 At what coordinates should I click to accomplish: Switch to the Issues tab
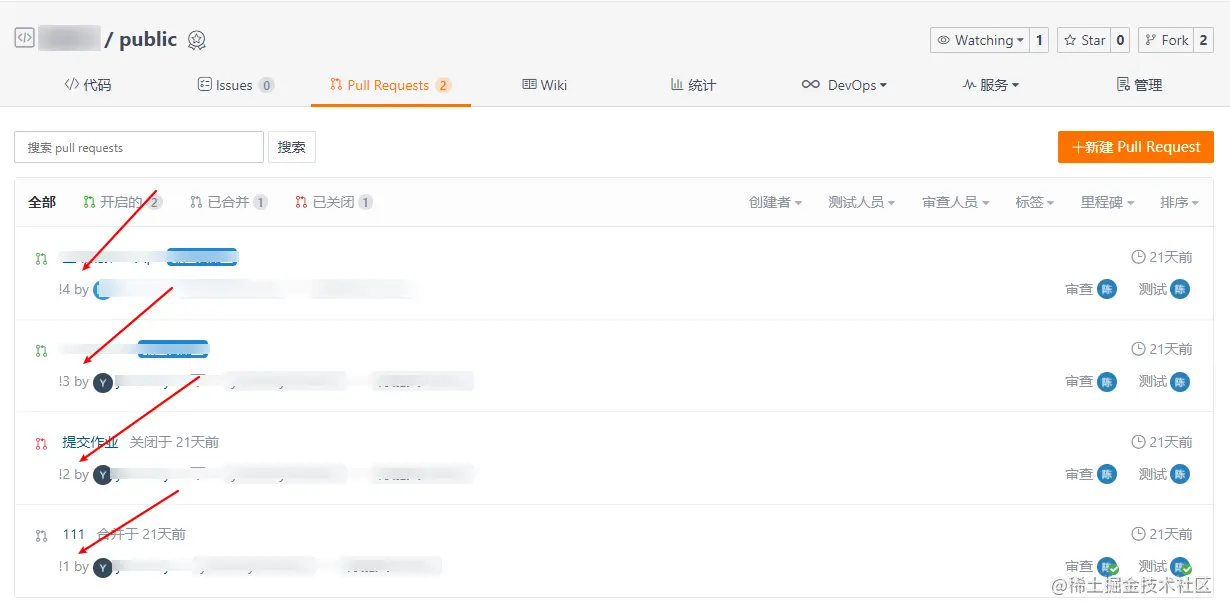pos(236,85)
